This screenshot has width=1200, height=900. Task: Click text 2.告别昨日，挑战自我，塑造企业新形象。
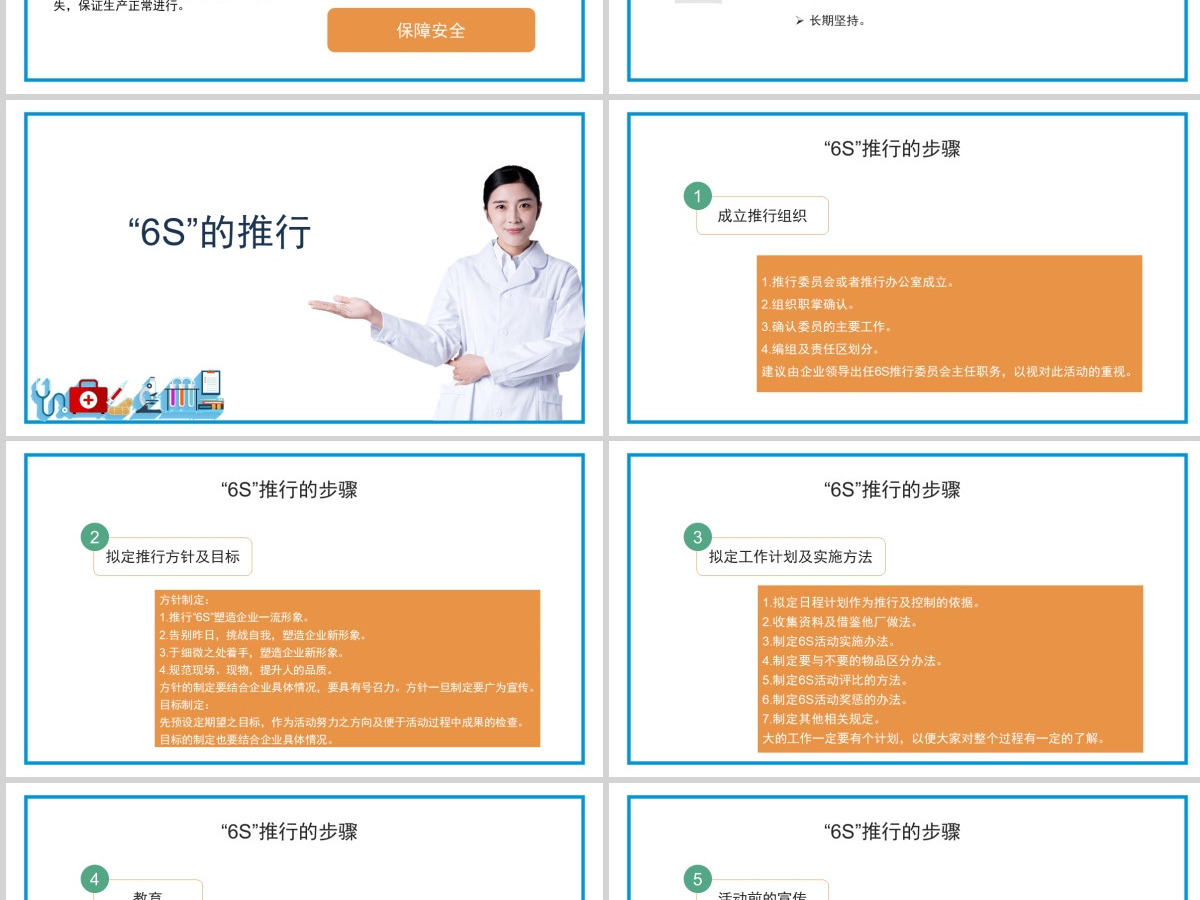[x=263, y=635]
